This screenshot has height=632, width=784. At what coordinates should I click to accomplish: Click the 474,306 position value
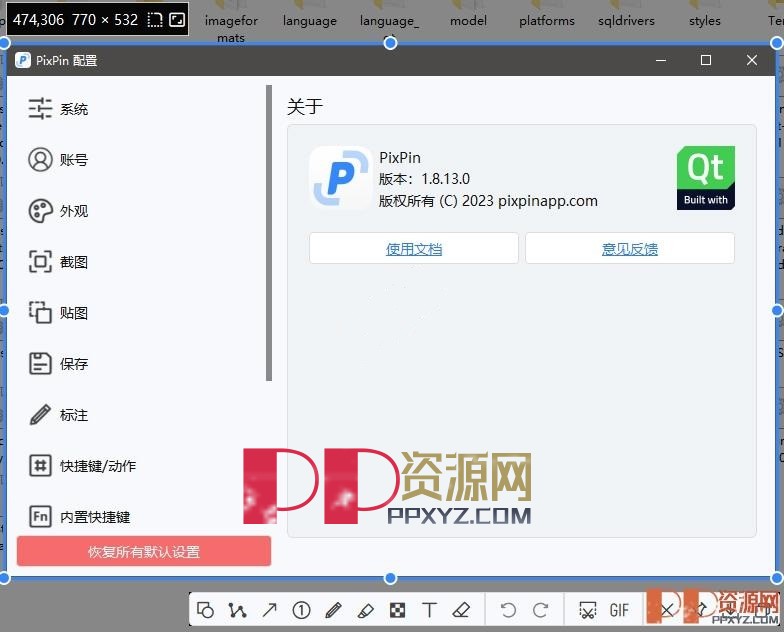click(38, 20)
